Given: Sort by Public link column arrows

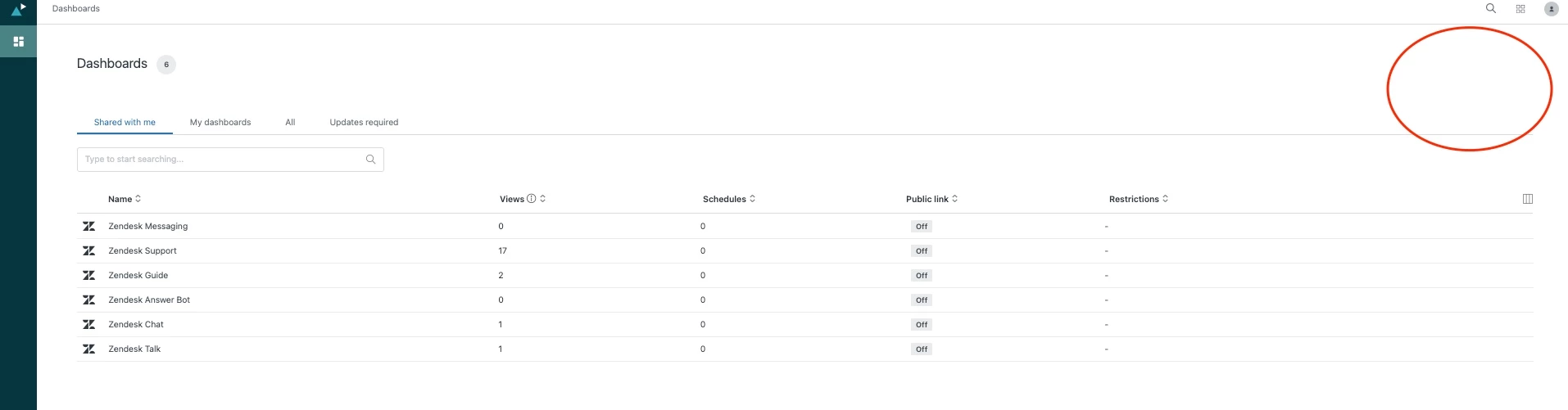Looking at the screenshot, I should pos(954,199).
